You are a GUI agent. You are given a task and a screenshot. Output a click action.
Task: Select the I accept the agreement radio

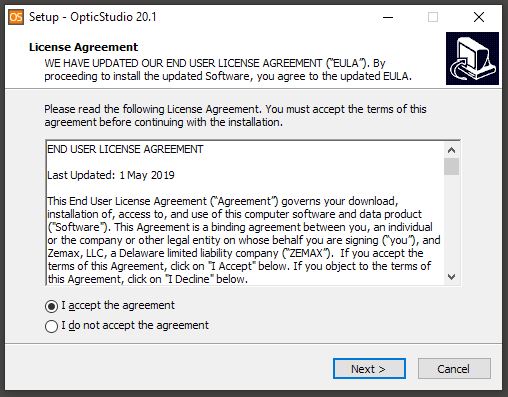51,306
